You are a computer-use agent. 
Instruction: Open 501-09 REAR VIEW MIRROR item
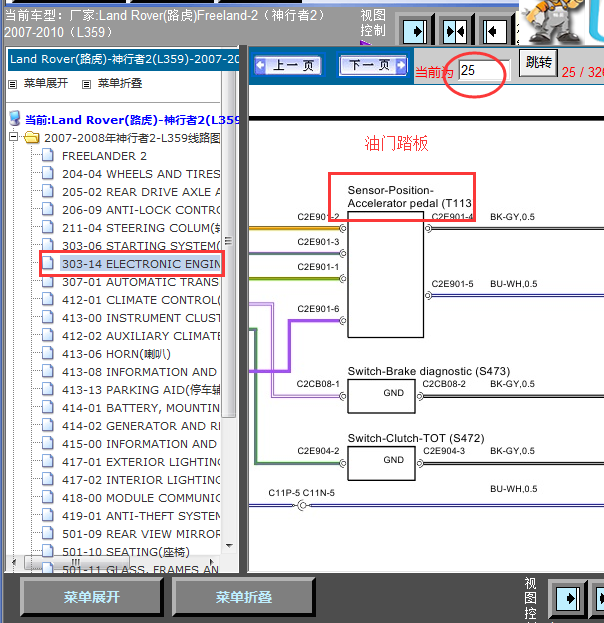coord(141,534)
